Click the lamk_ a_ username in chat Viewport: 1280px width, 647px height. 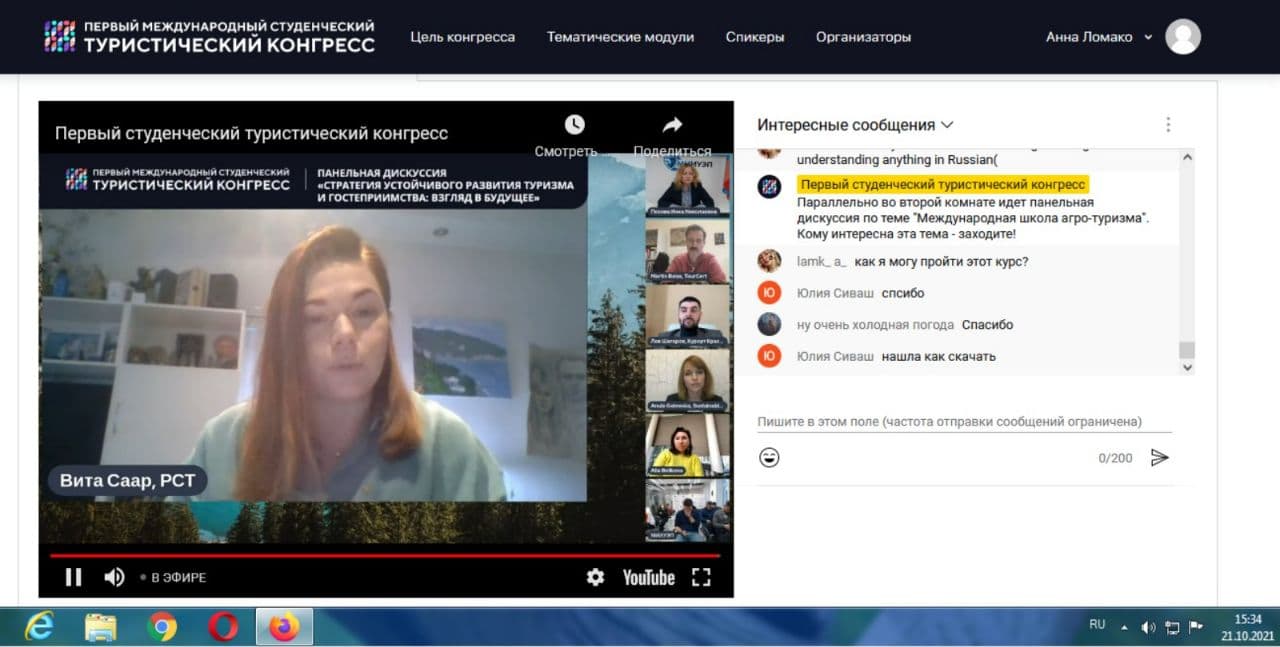822,261
